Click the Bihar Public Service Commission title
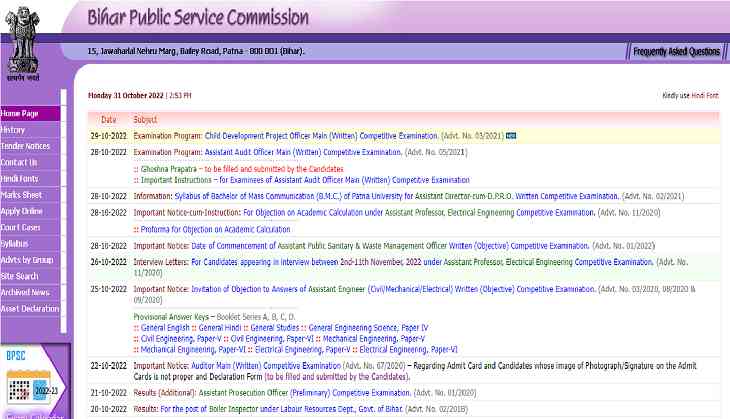730x419 pixels. point(198,18)
